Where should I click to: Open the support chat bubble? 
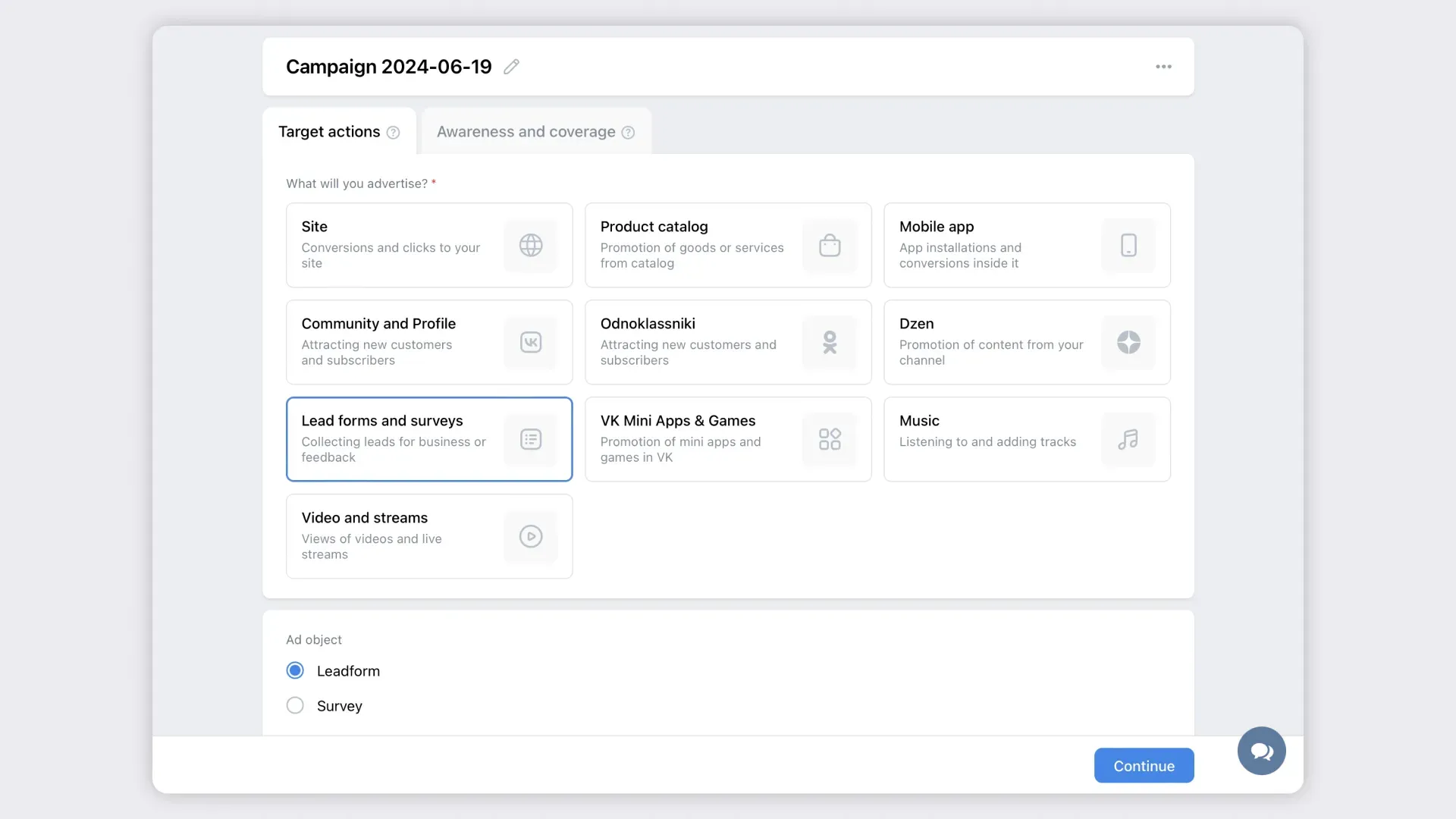[x=1261, y=751]
